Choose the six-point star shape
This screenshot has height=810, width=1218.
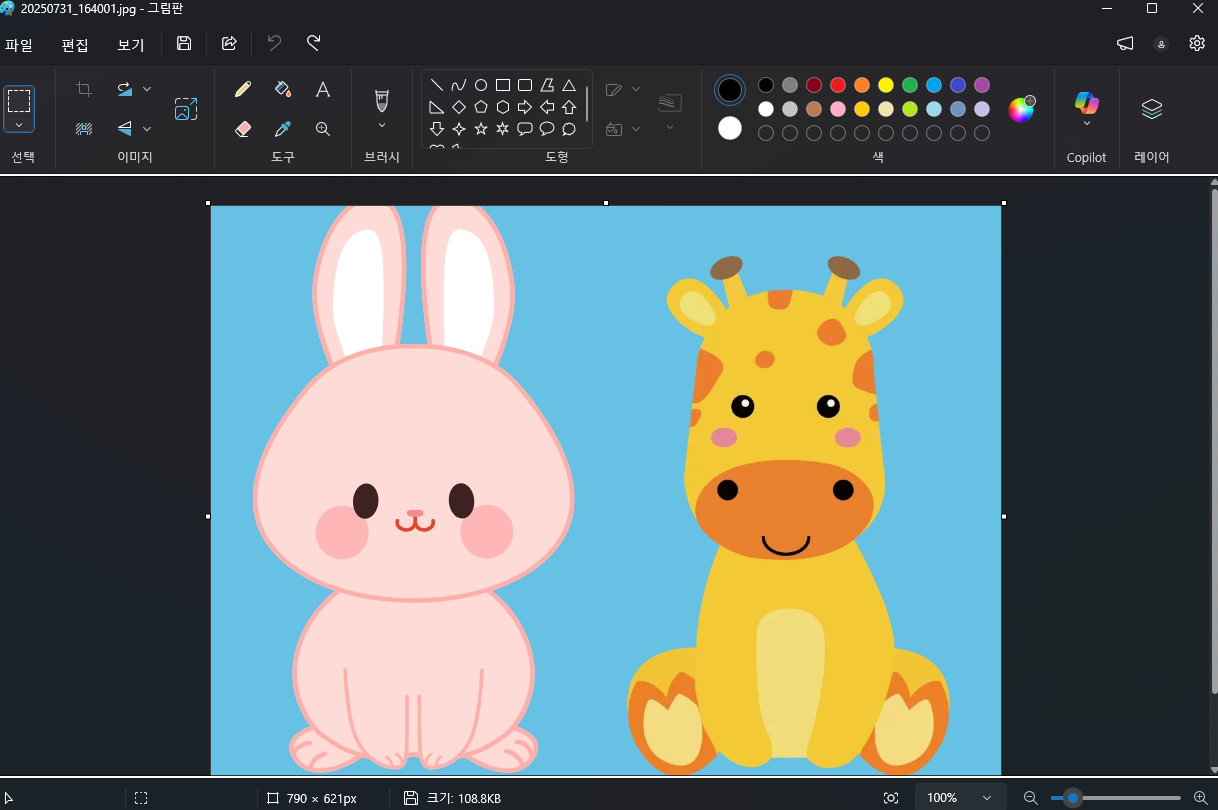[x=503, y=129]
